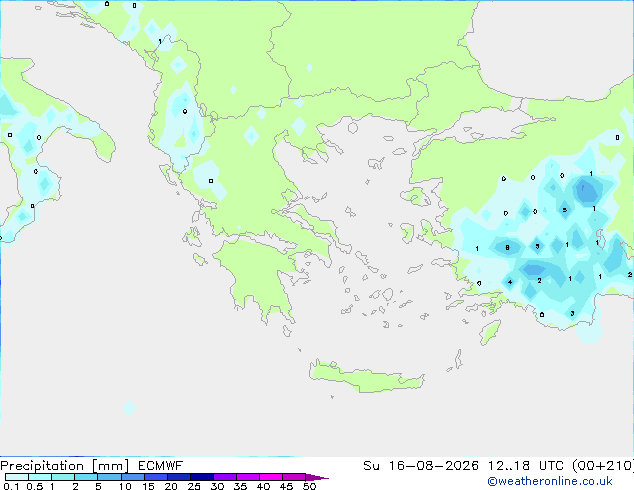The height and width of the screenshot is (490, 634).
Task: Click the island of Rhodes on the map
Action: 490,332
